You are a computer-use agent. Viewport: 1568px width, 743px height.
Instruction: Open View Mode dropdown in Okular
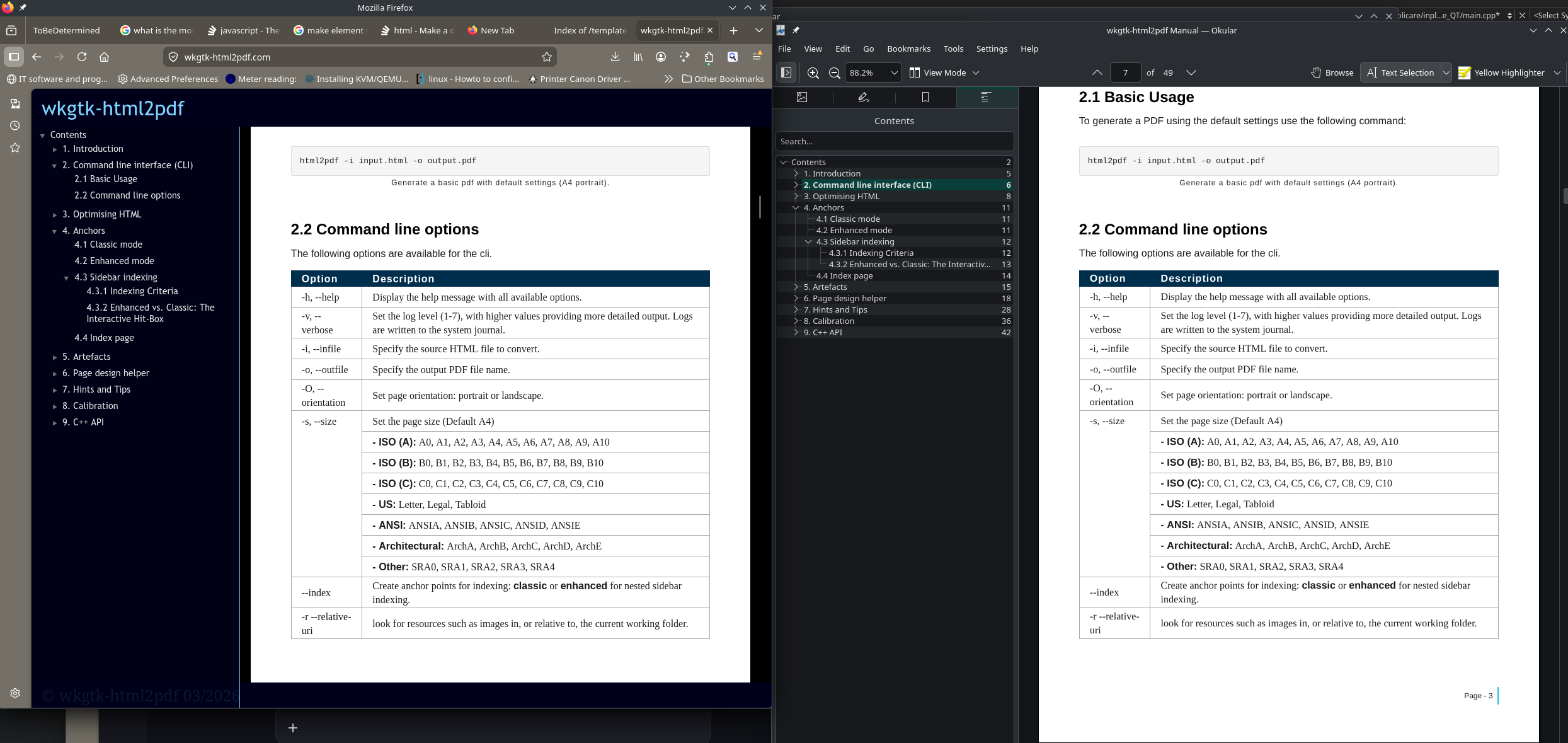pos(944,72)
